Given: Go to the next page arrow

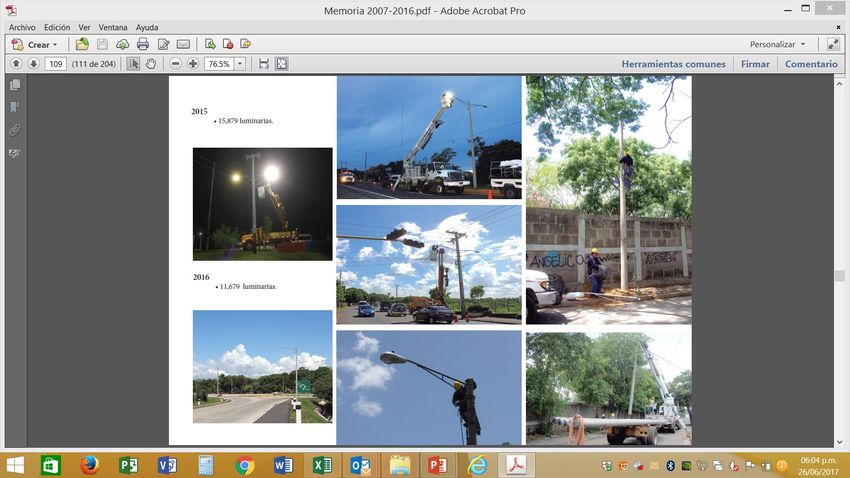Looking at the screenshot, I should 33,64.
